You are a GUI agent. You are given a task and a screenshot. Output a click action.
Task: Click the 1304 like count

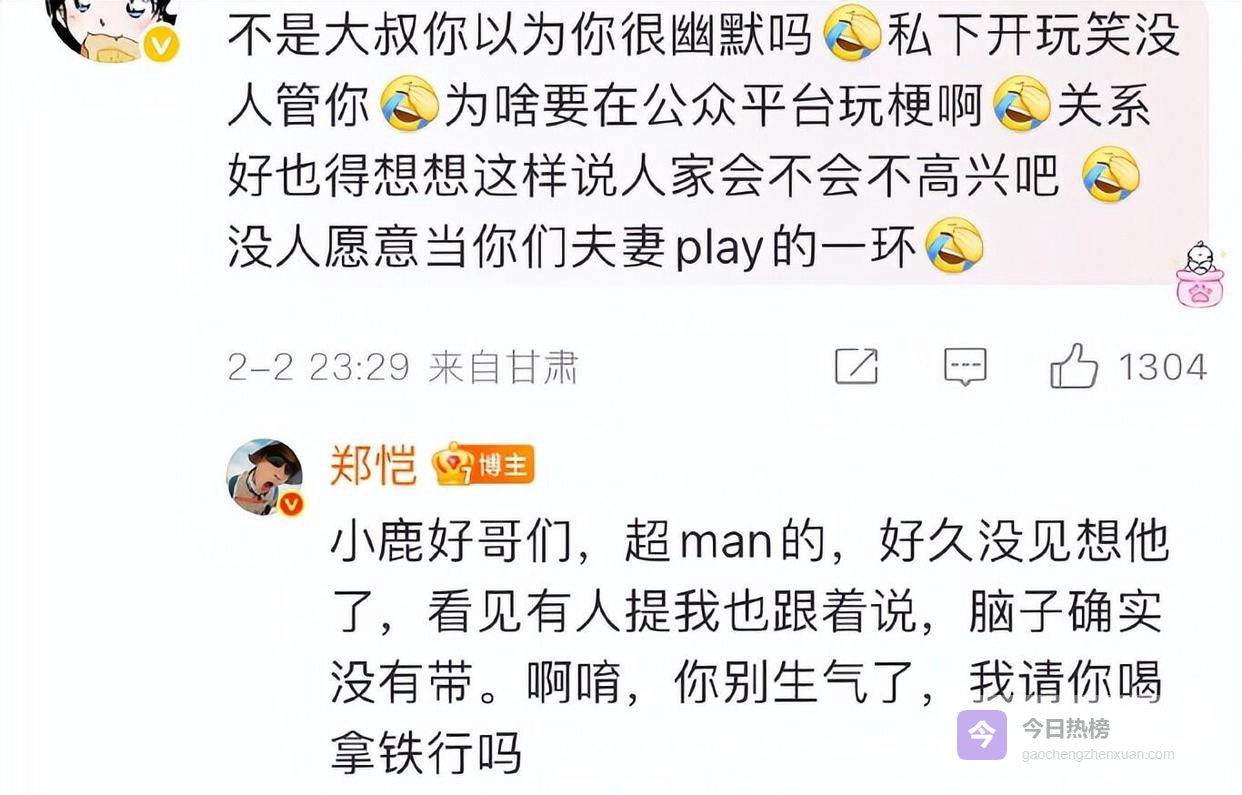(1162, 367)
